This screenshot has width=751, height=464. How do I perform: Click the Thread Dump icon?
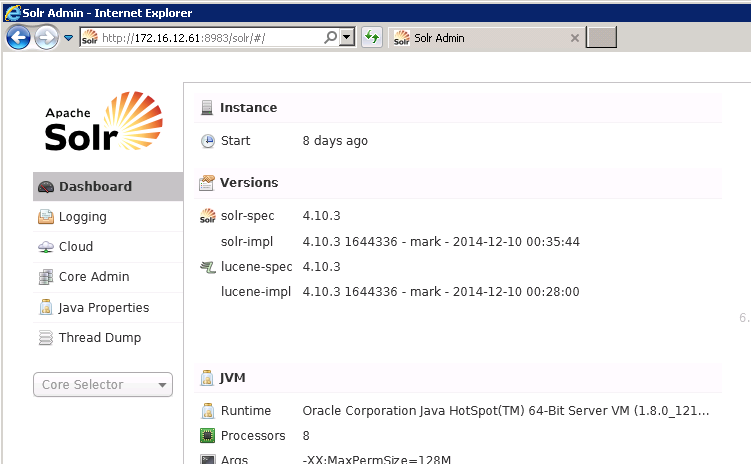coord(45,338)
